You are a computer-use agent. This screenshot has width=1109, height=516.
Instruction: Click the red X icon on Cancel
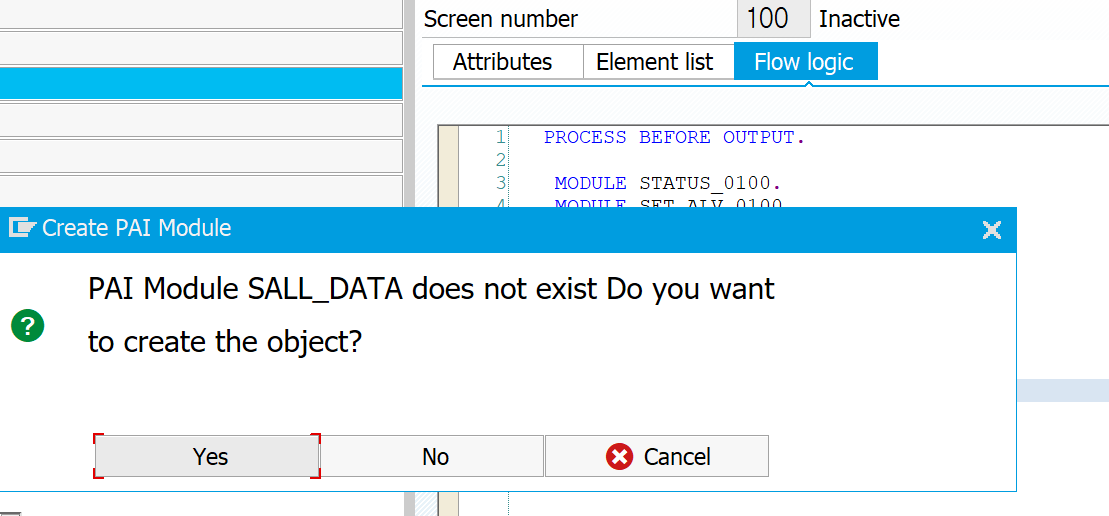pyautogui.click(x=620, y=457)
